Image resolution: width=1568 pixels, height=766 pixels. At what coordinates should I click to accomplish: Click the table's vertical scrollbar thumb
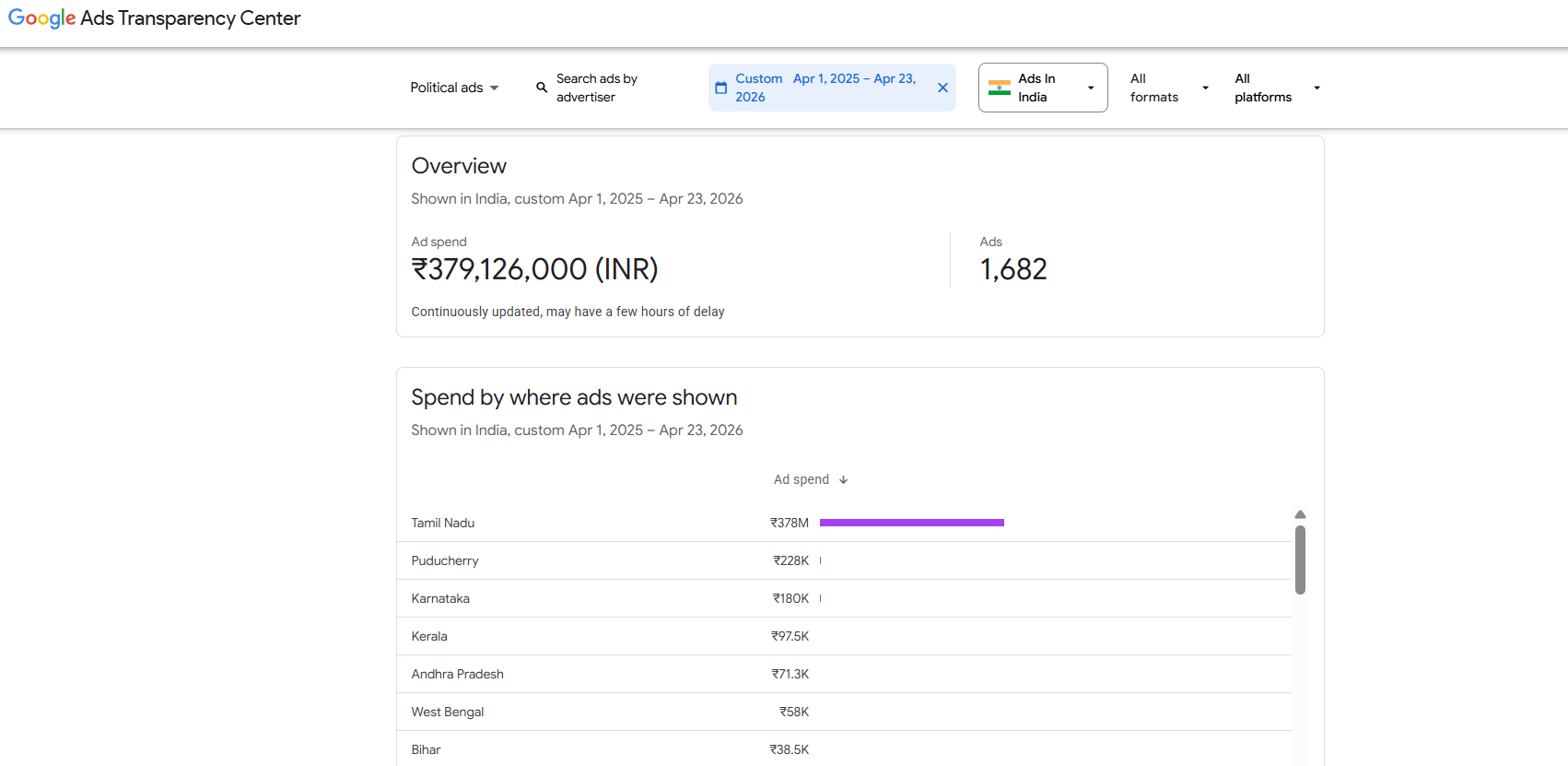[x=1300, y=560]
